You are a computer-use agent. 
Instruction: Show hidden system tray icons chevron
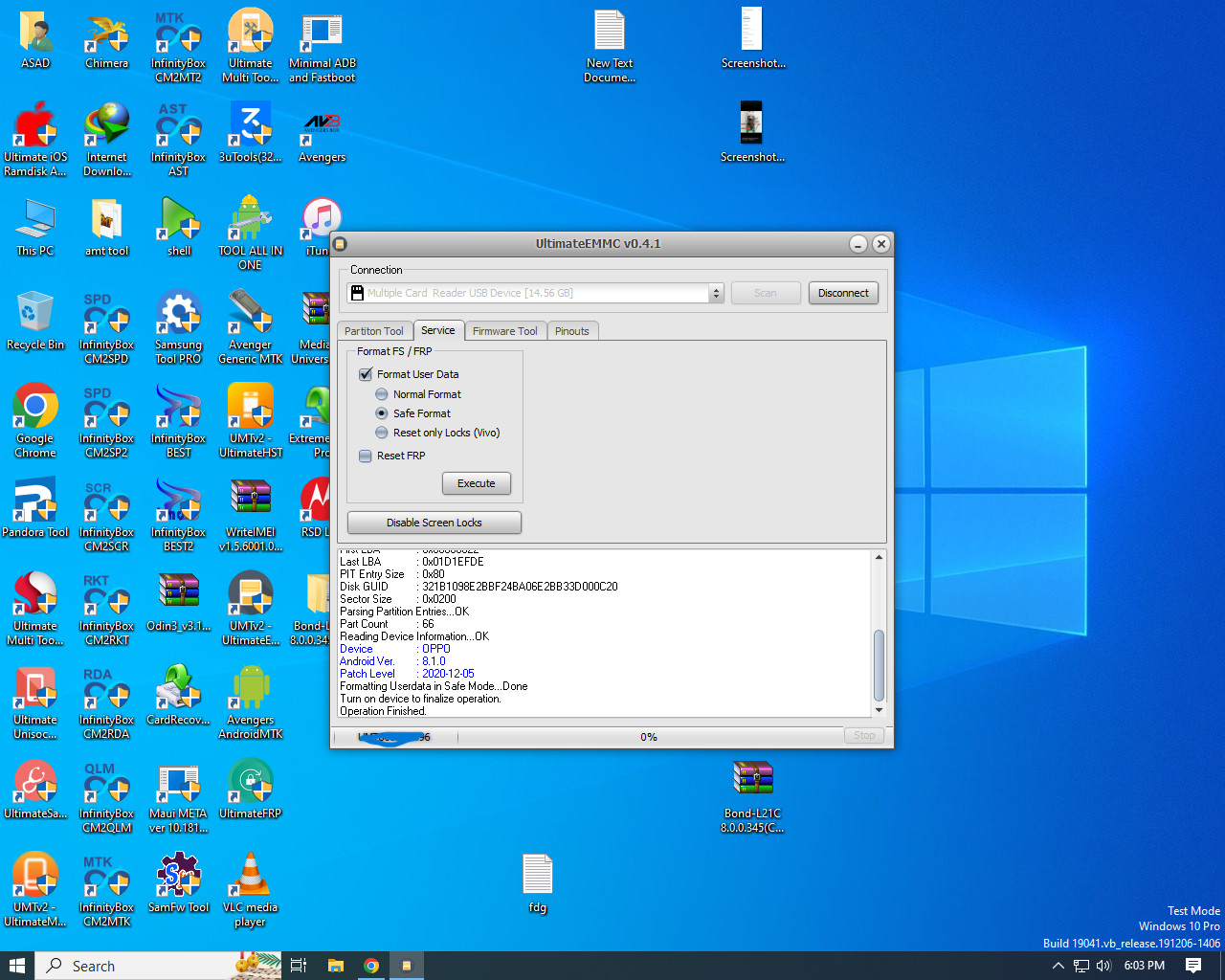[x=1058, y=966]
